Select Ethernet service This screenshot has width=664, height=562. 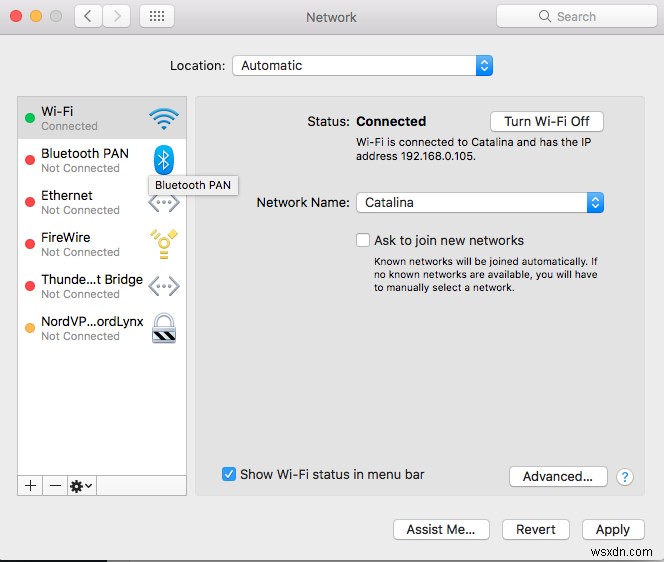pyautogui.click(x=102, y=202)
